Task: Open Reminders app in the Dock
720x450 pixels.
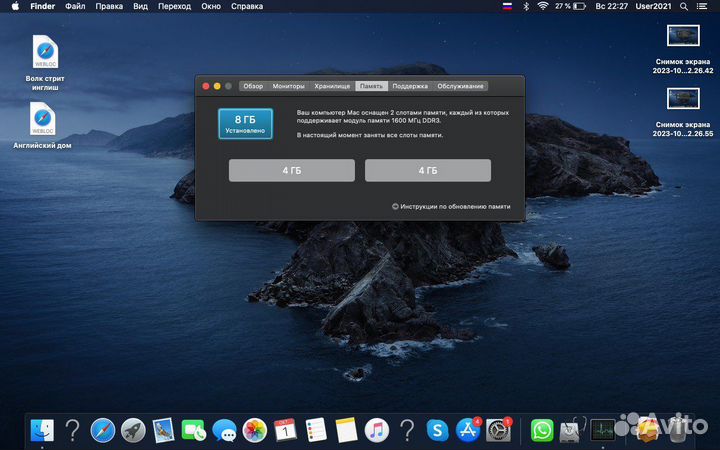Action: (x=315, y=431)
